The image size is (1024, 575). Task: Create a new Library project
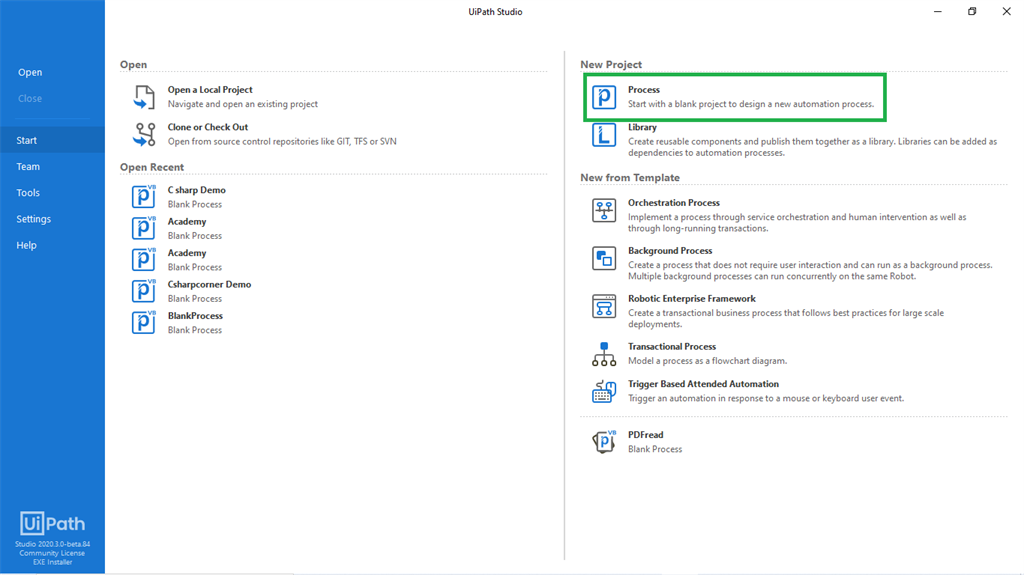click(x=794, y=139)
